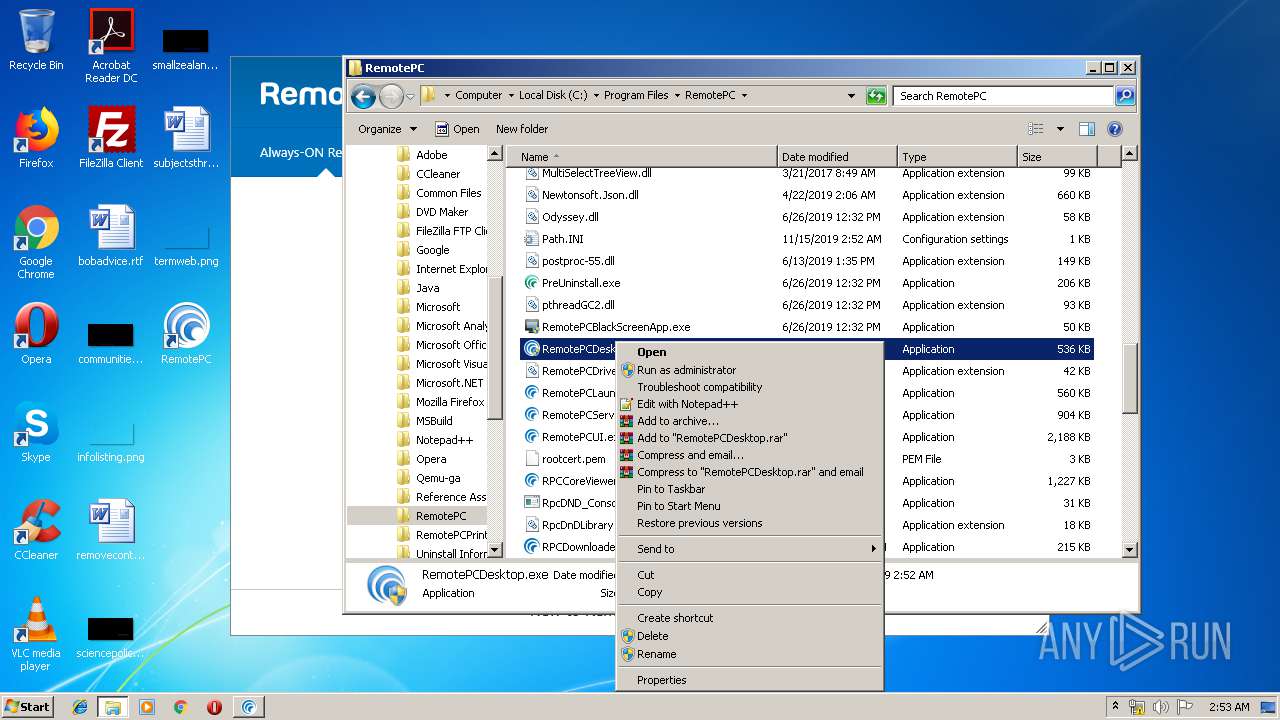Open Explorer Help question mark icon
Screen dimensions: 1280x720
(x=1115, y=129)
